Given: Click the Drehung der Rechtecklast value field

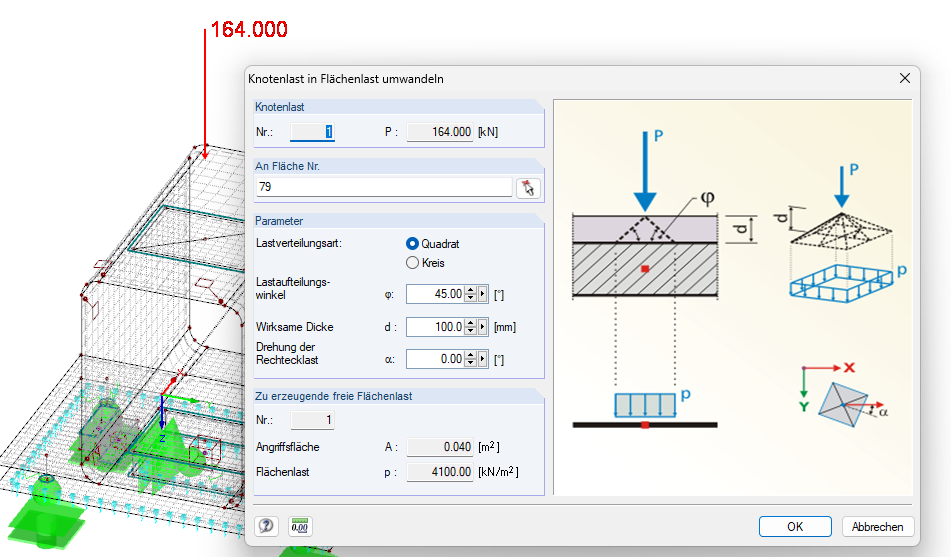Looking at the screenshot, I should point(436,359).
